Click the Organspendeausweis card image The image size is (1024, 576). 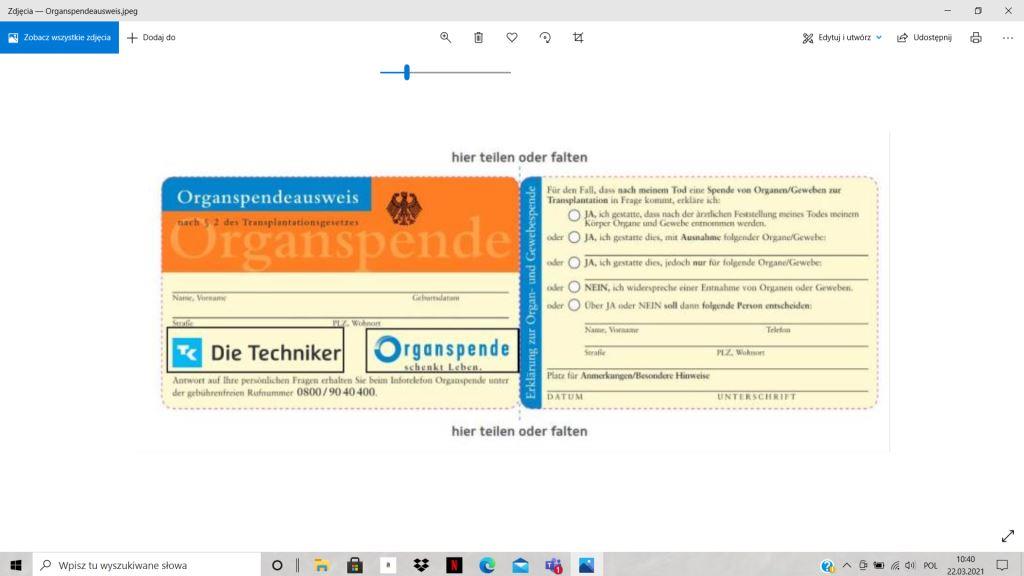pyautogui.click(x=519, y=293)
